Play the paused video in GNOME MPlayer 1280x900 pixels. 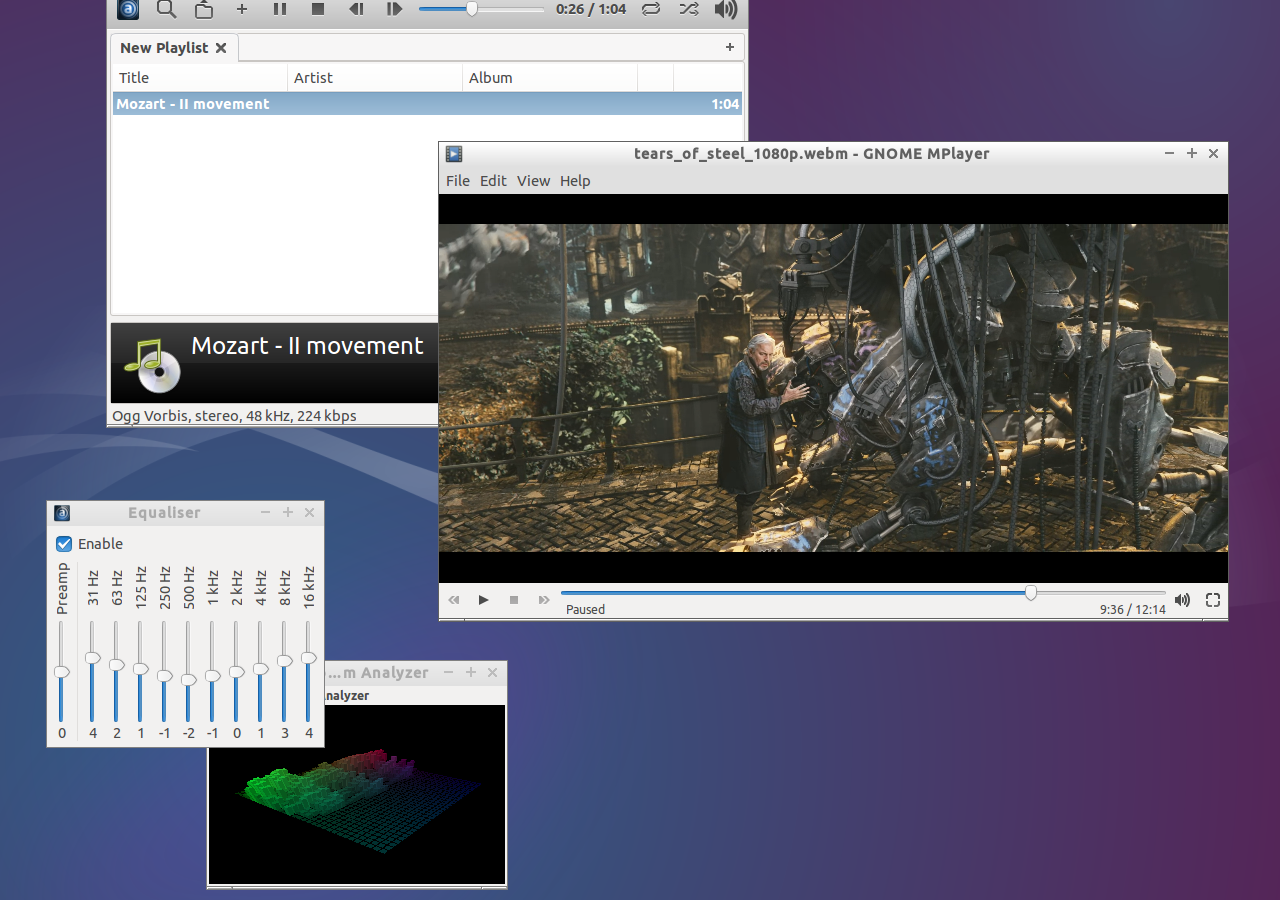click(x=484, y=600)
